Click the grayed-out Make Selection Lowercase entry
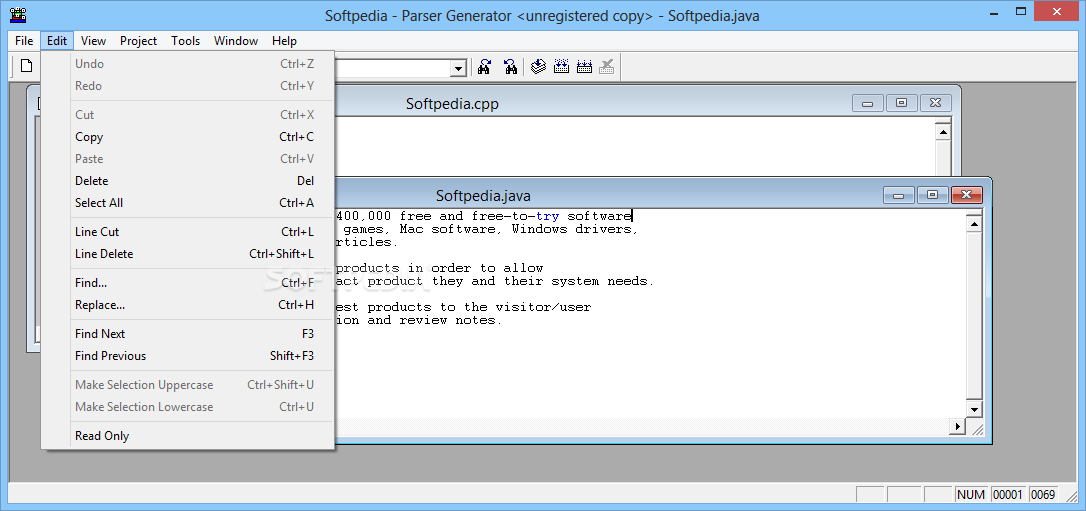1086x511 pixels. 188,407
